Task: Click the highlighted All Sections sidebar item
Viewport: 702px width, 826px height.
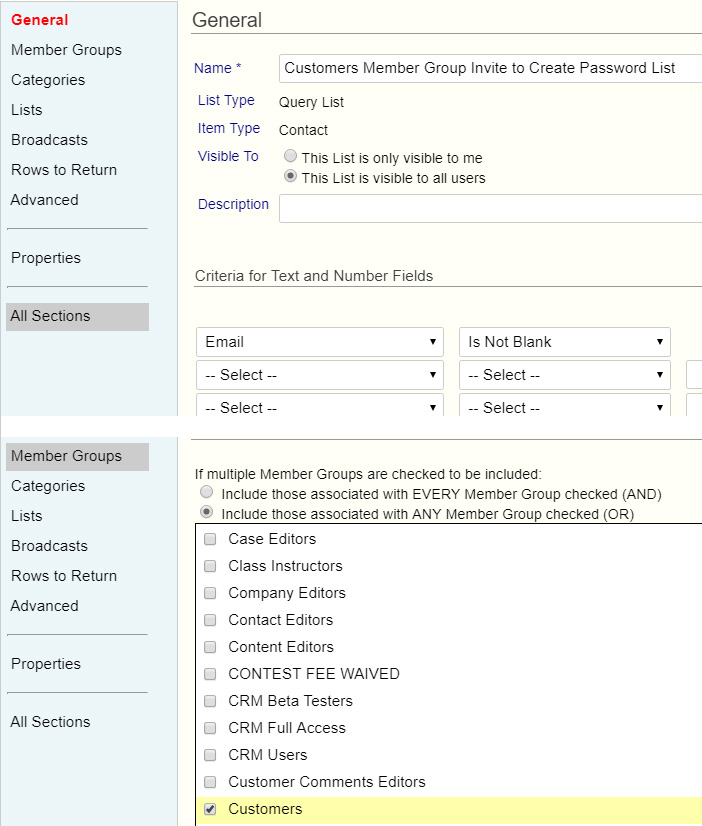Action: (x=51, y=316)
